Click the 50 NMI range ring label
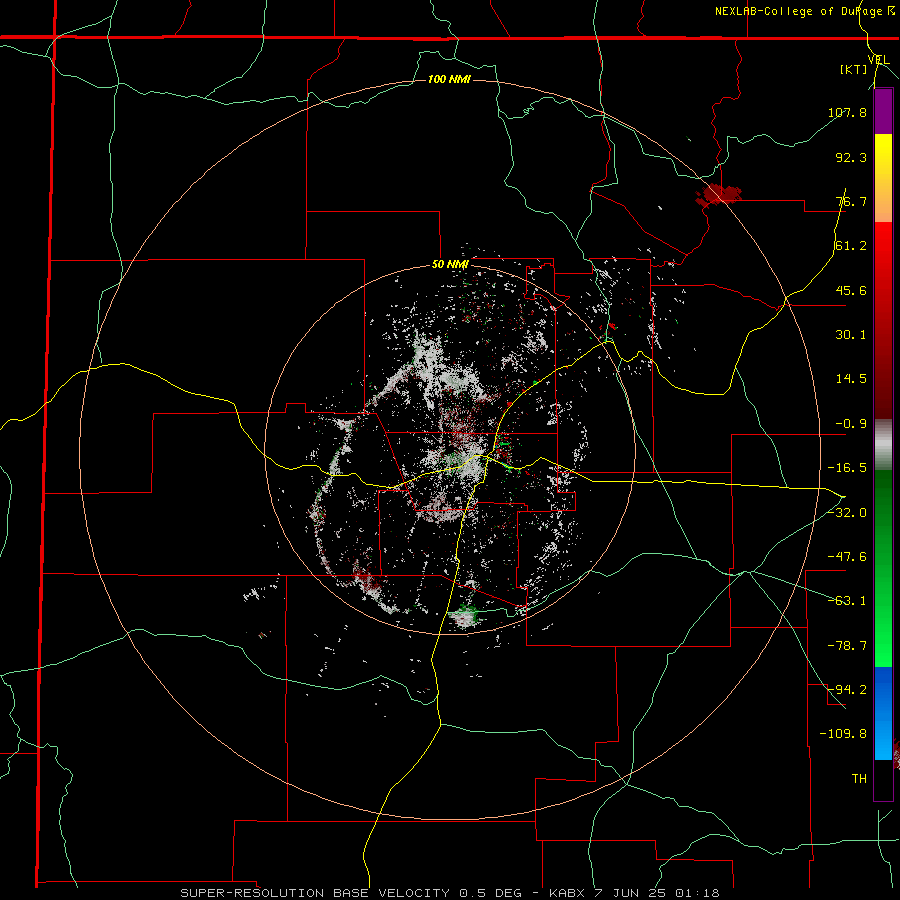This screenshot has height=900, width=900. [x=450, y=265]
